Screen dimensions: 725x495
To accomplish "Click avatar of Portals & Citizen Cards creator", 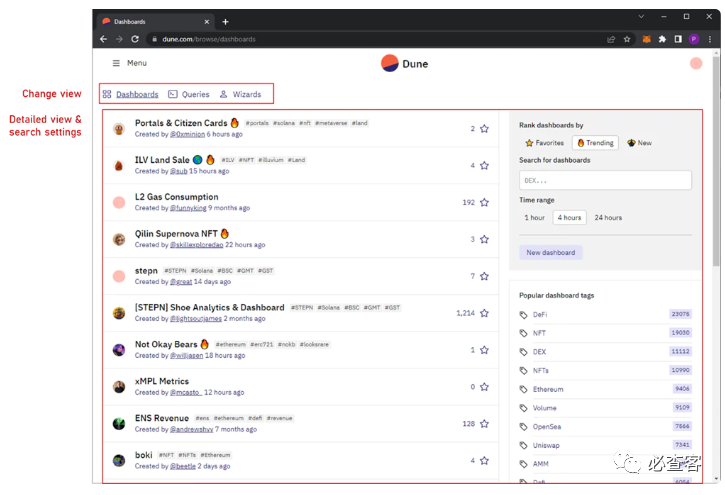I will (119, 128).
